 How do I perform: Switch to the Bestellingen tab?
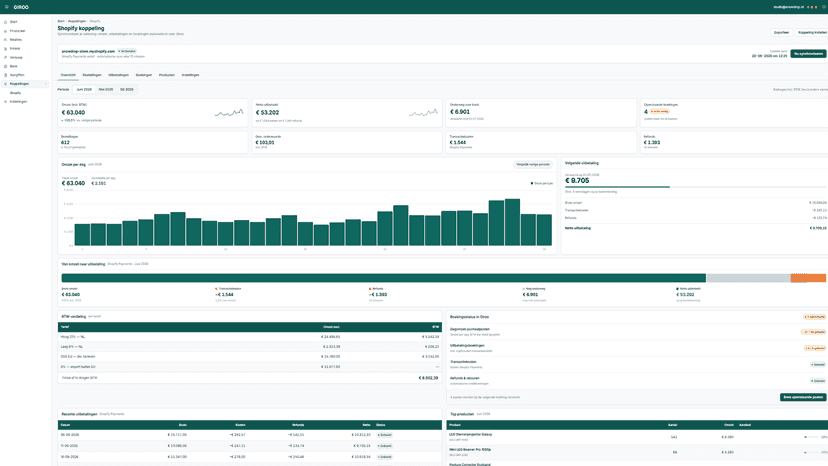point(92,75)
